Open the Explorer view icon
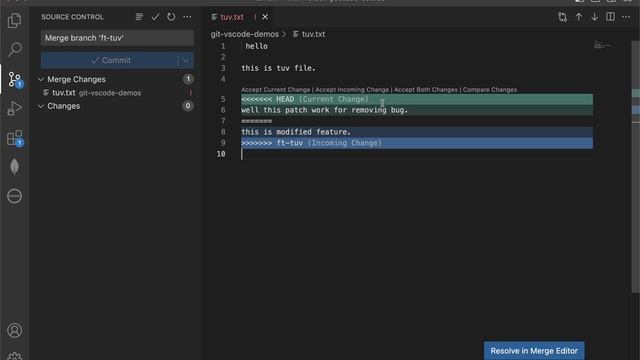This screenshot has width=640, height=360. coord(14,20)
